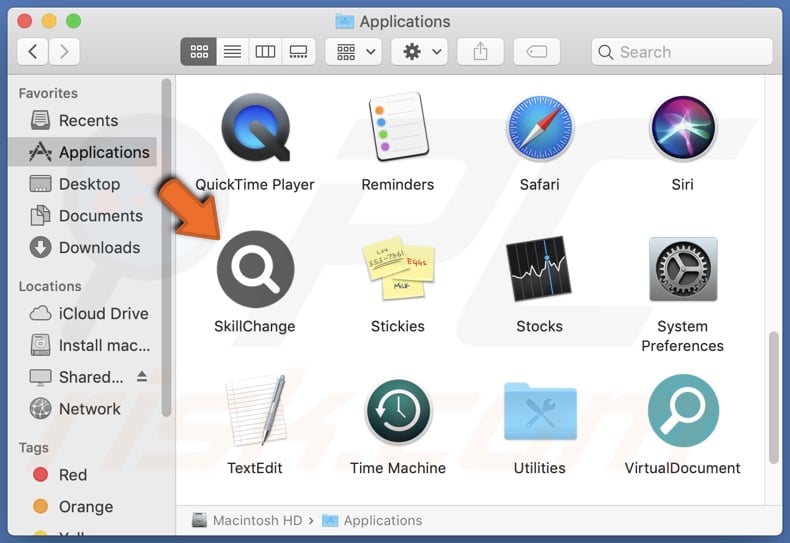Switch to gallery view
Viewport: 790px width, 543px height.
(298, 51)
